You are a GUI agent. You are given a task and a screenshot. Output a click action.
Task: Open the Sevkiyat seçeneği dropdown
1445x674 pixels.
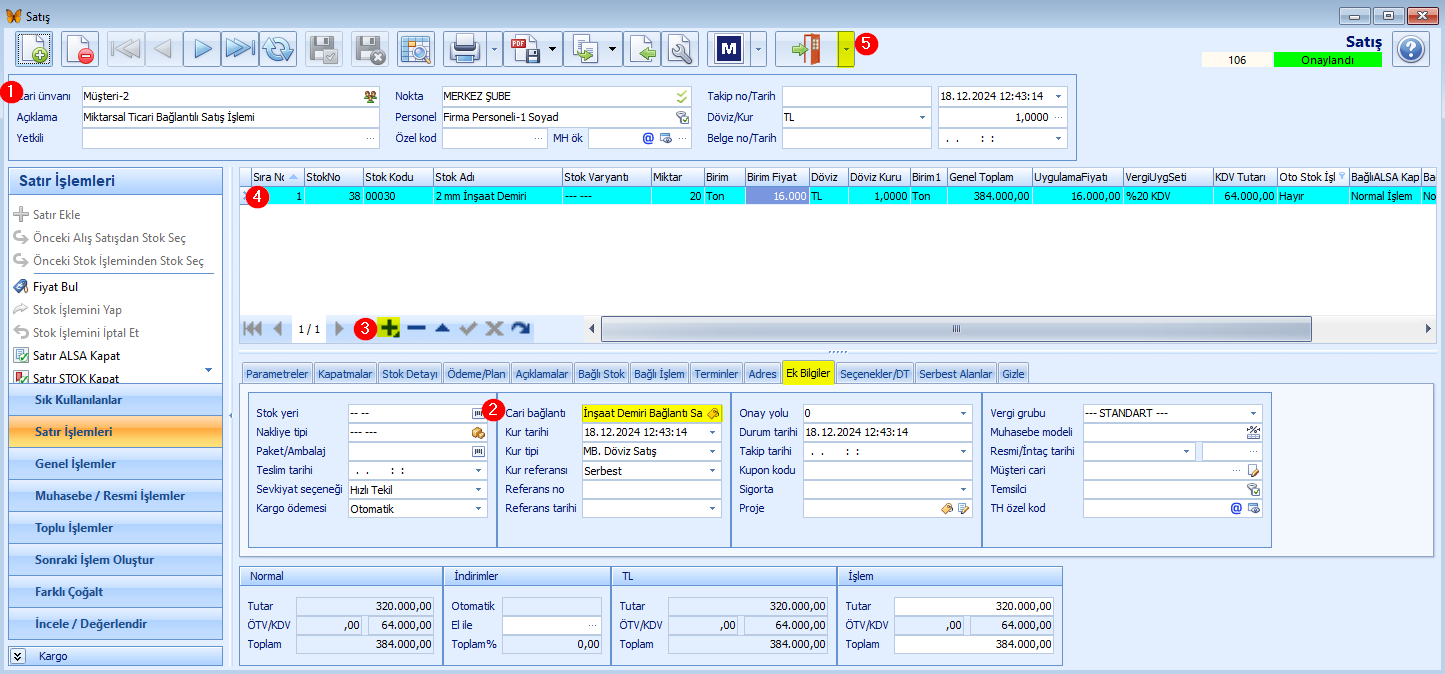point(478,489)
